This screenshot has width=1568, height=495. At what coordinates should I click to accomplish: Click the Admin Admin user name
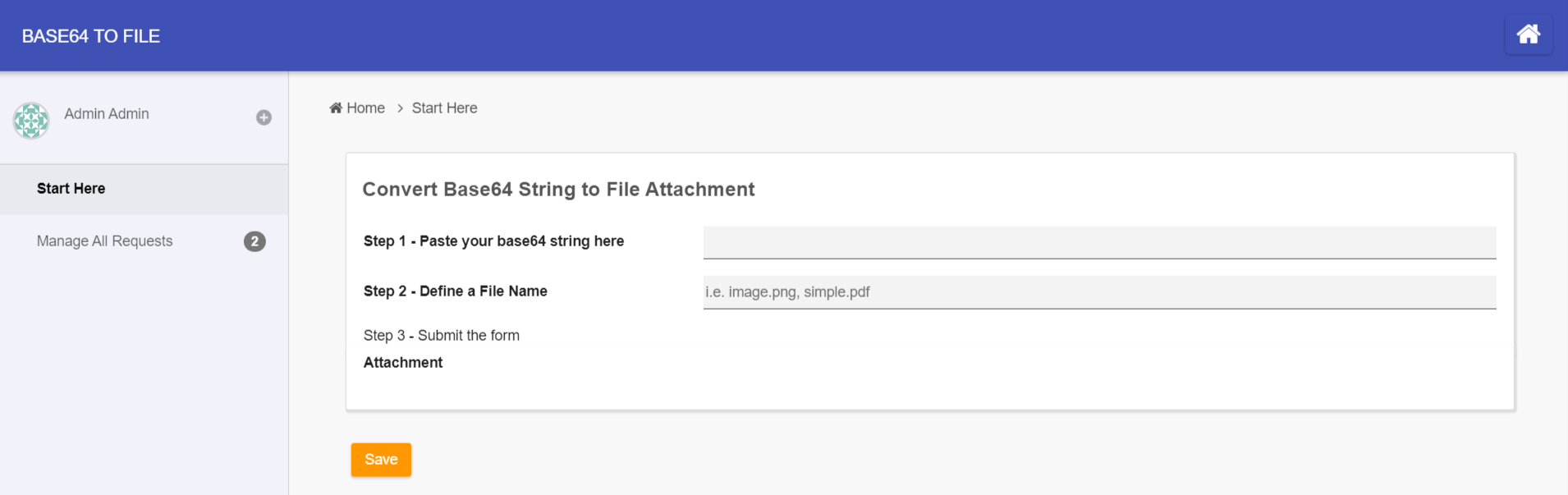point(107,114)
